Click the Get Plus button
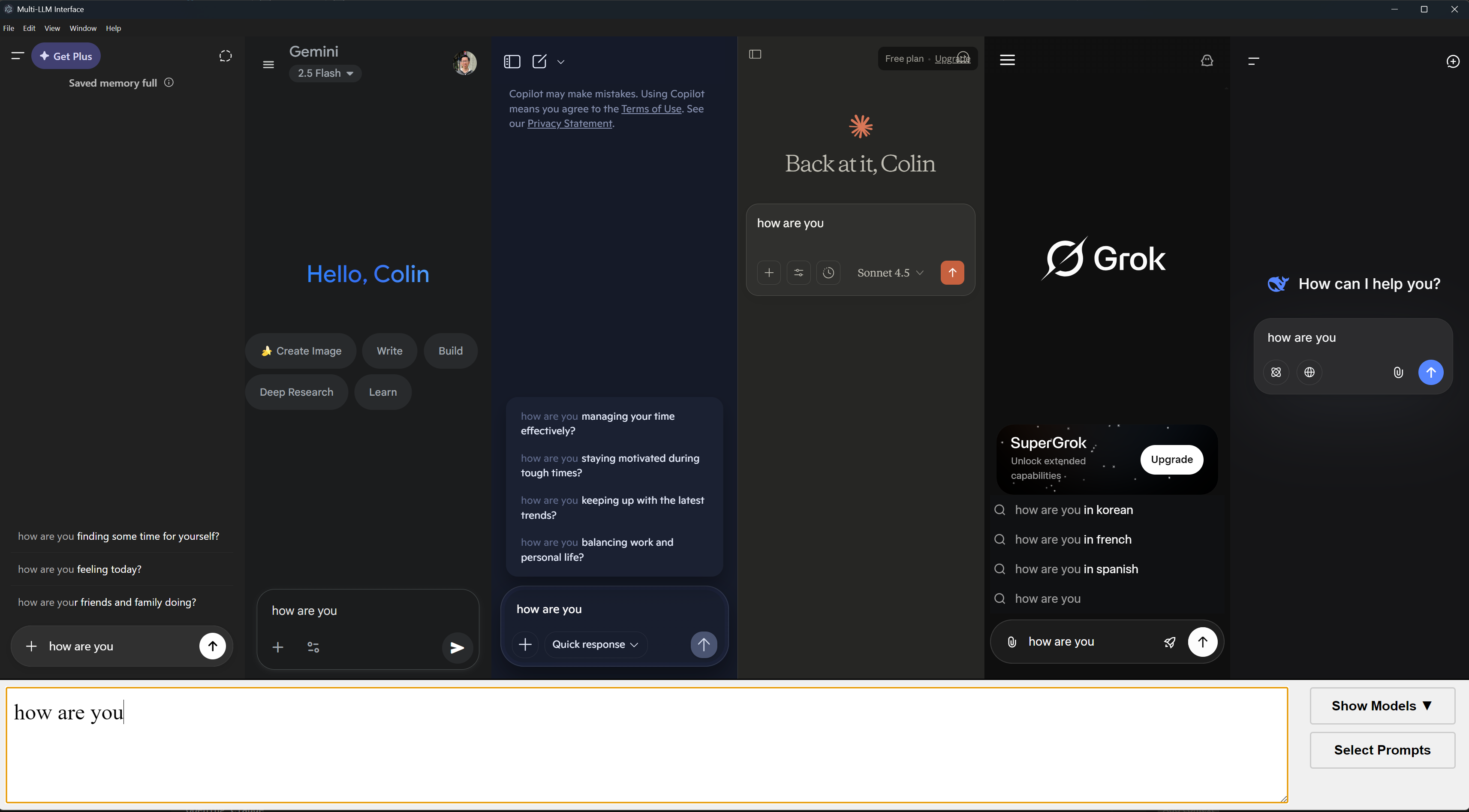Screen dimensions: 1469x812 [x=66, y=56]
